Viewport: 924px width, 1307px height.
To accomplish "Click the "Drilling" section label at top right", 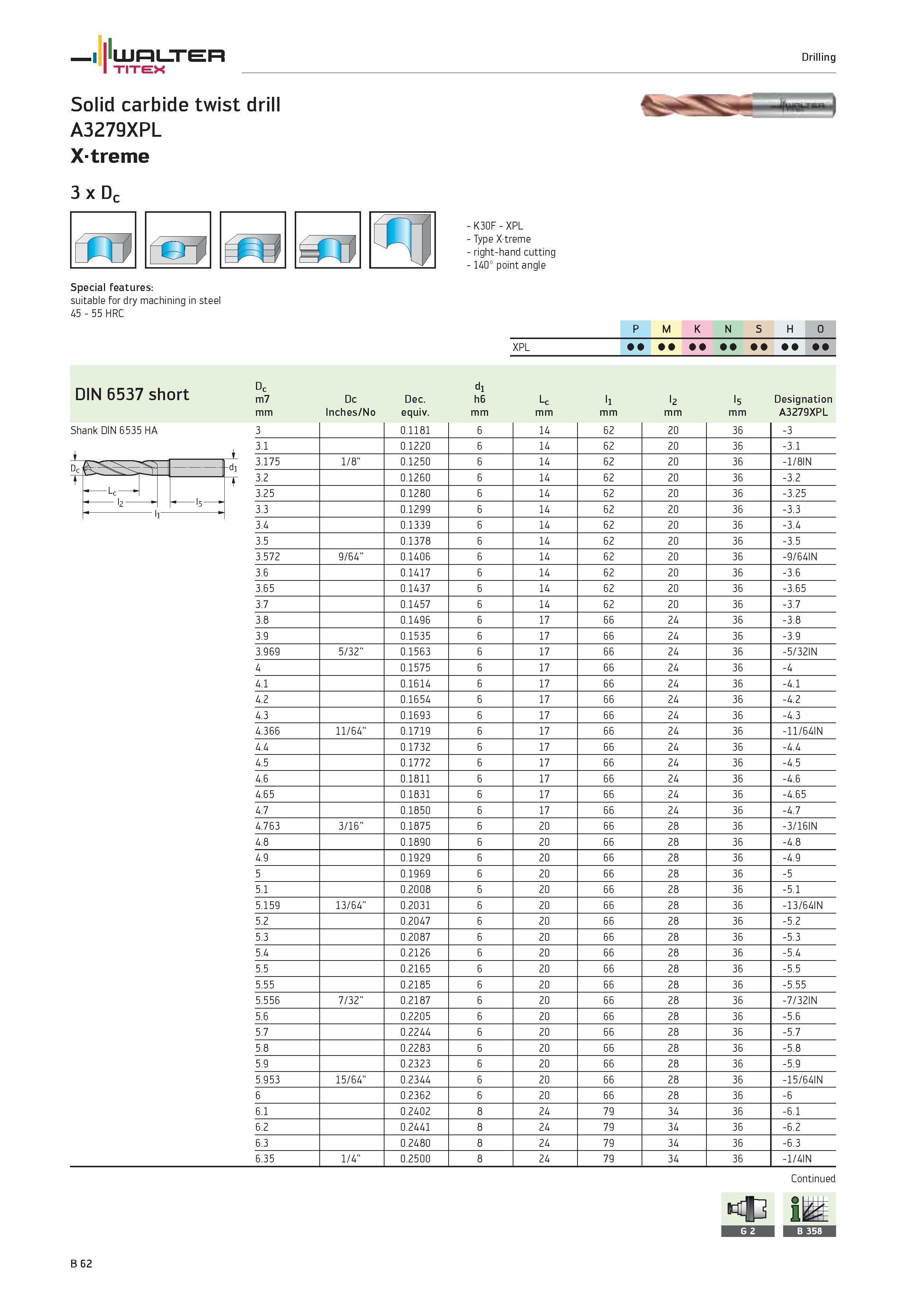I will [818, 57].
